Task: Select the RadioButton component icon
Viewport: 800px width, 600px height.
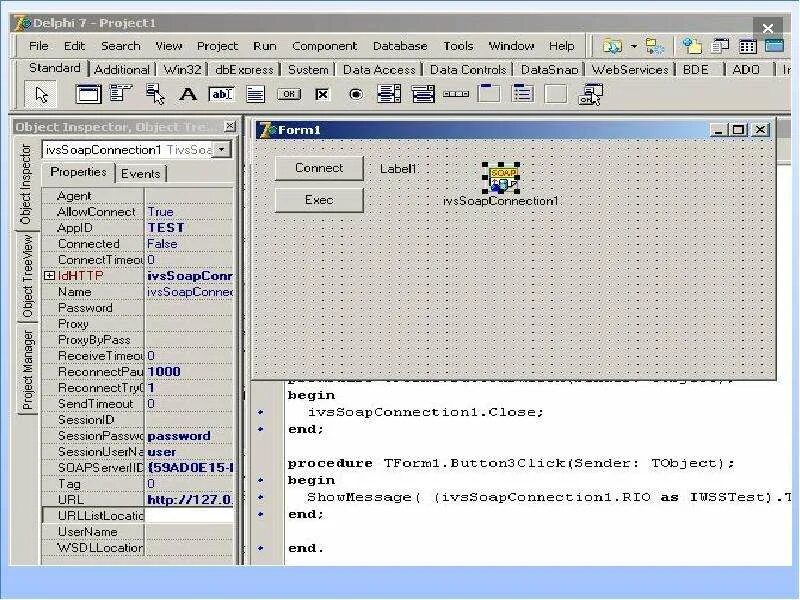Action: coord(356,94)
